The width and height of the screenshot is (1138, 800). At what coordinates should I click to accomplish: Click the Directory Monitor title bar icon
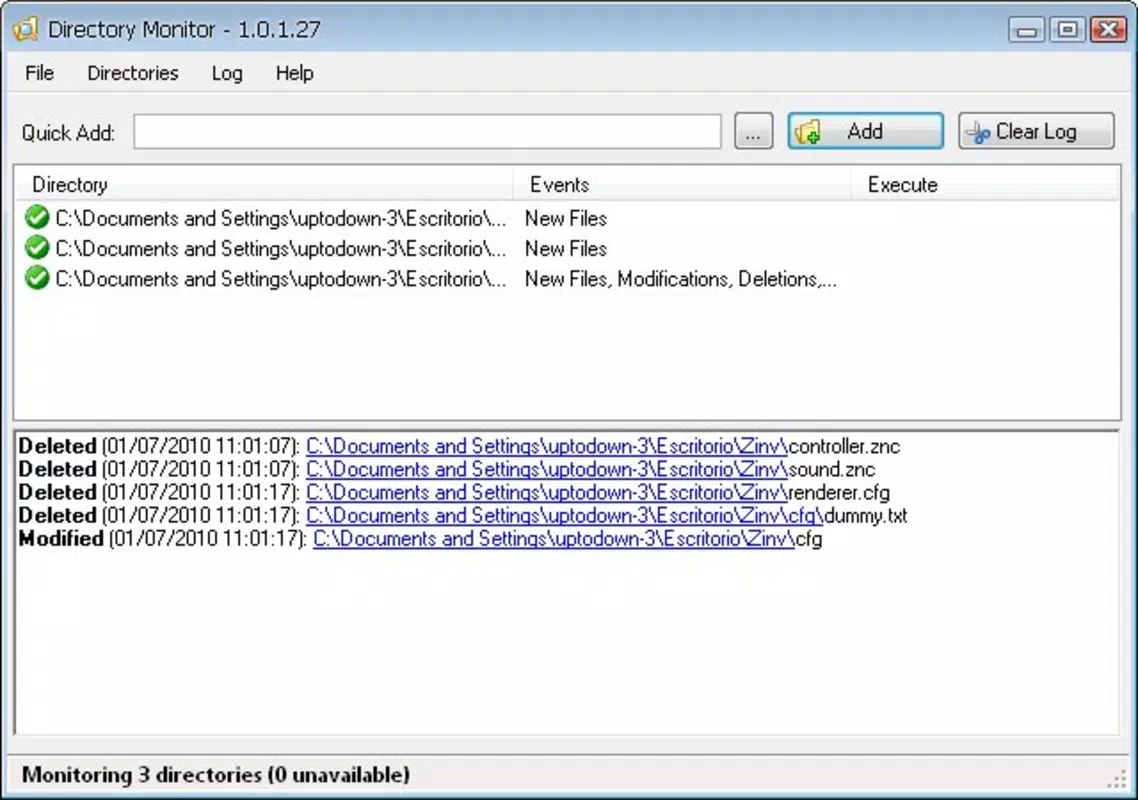[25, 29]
